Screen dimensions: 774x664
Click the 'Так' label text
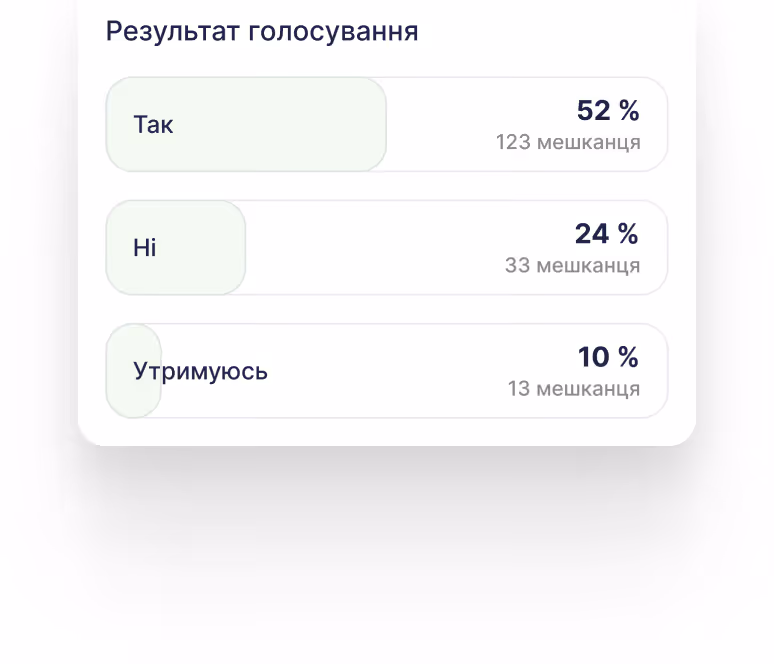click(154, 124)
